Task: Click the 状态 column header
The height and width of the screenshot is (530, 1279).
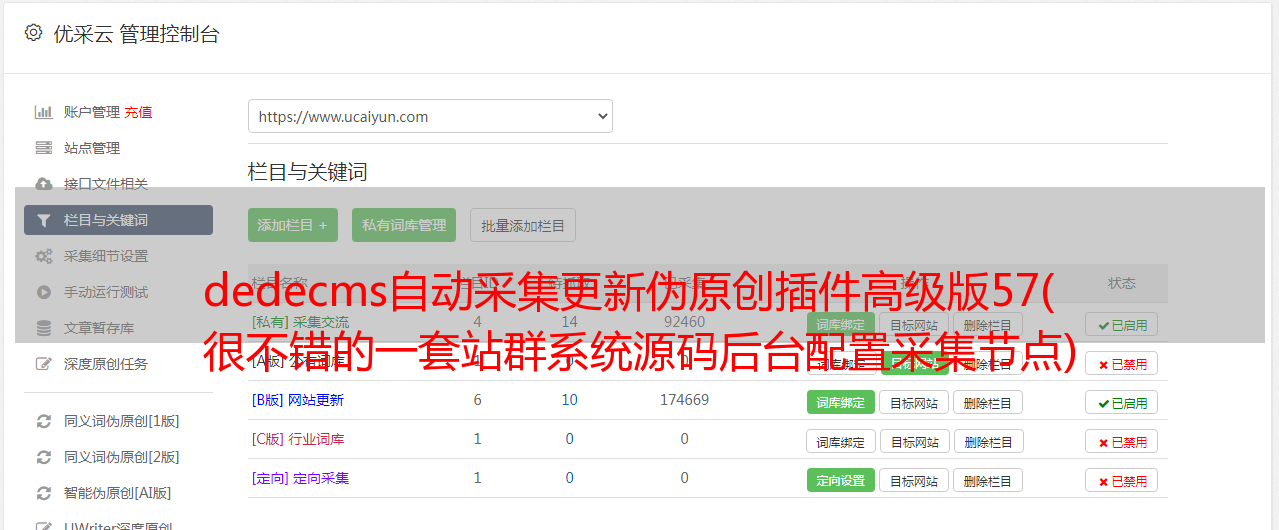Action: click(x=1122, y=283)
